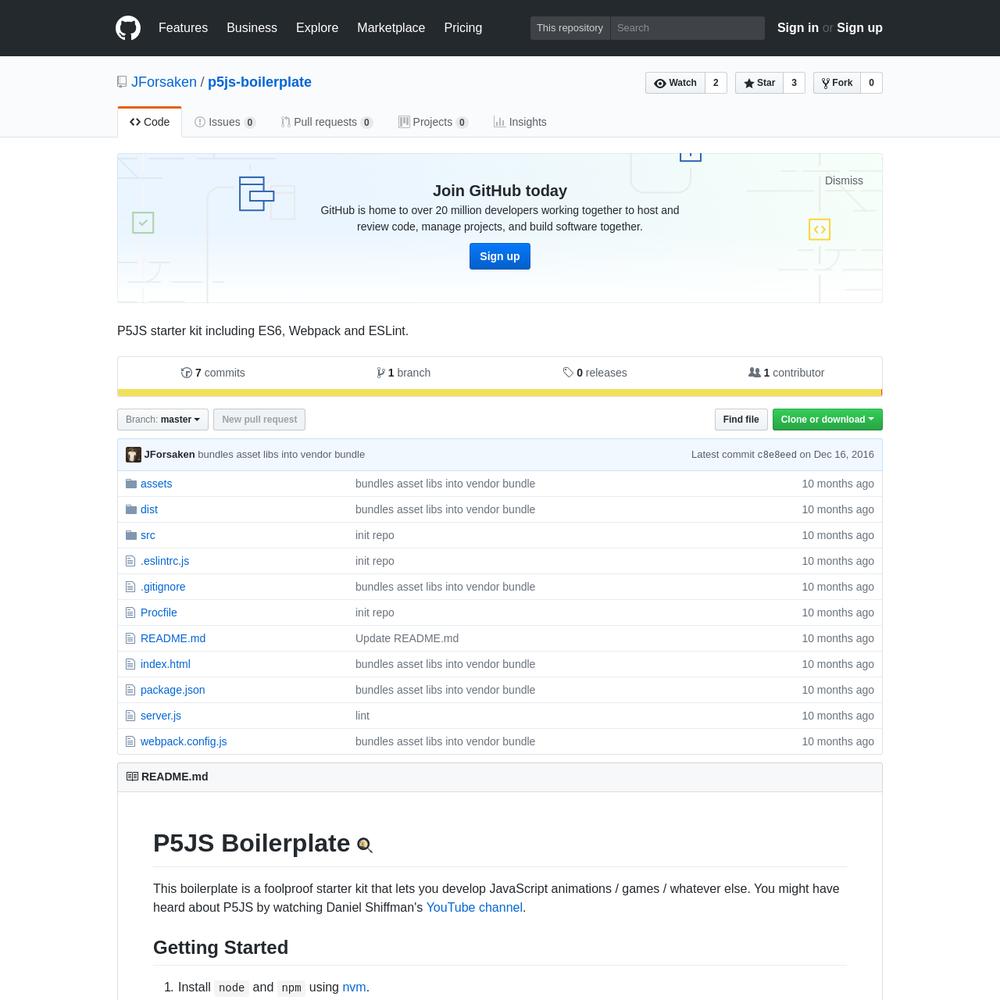Star the p5js-boilerplate repository

[x=759, y=83]
